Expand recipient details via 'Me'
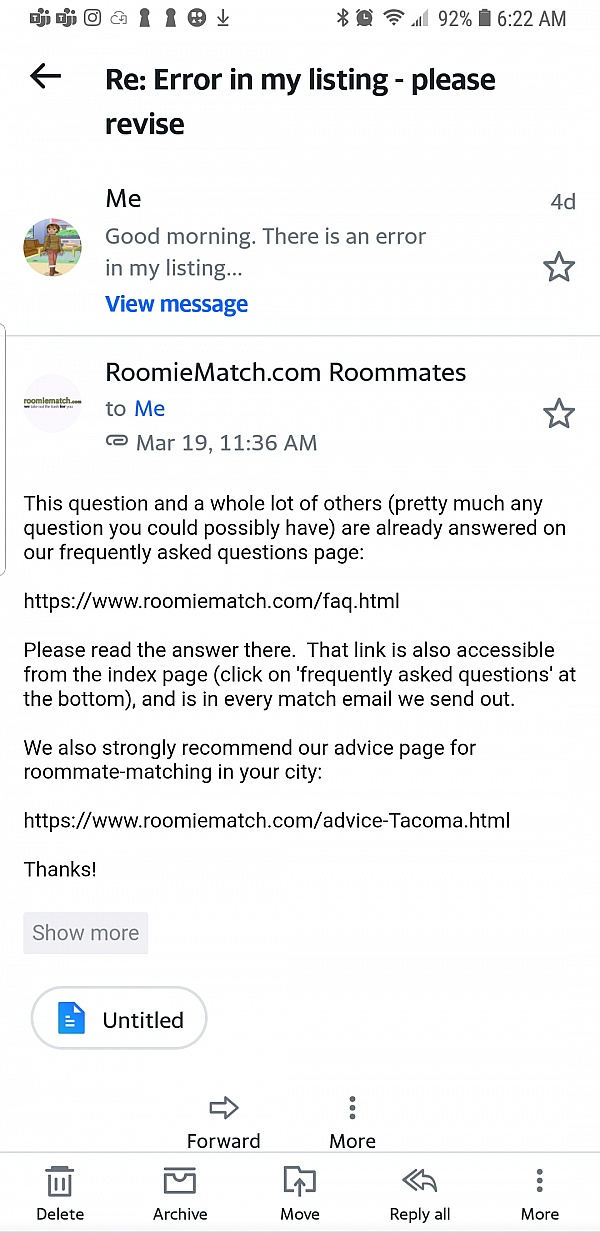Viewport: 600px width, 1233px height. click(149, 408)
